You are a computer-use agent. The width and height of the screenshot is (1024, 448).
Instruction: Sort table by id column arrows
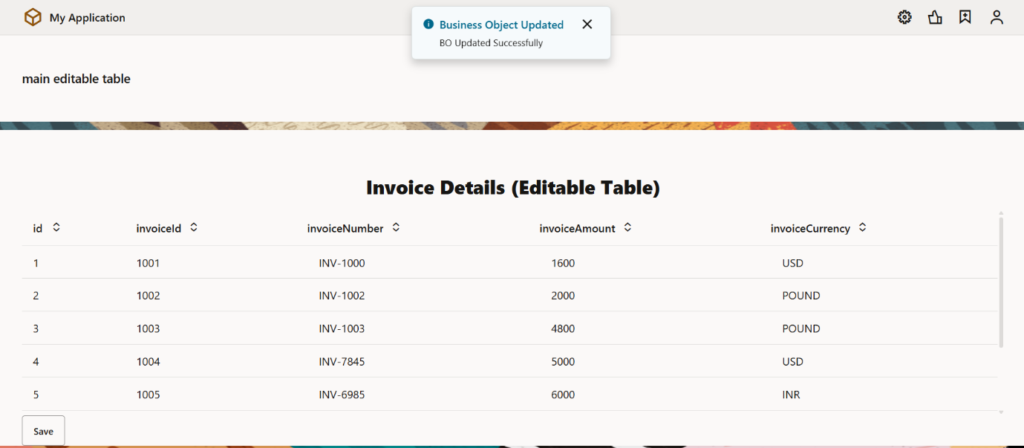coord(56,228)
